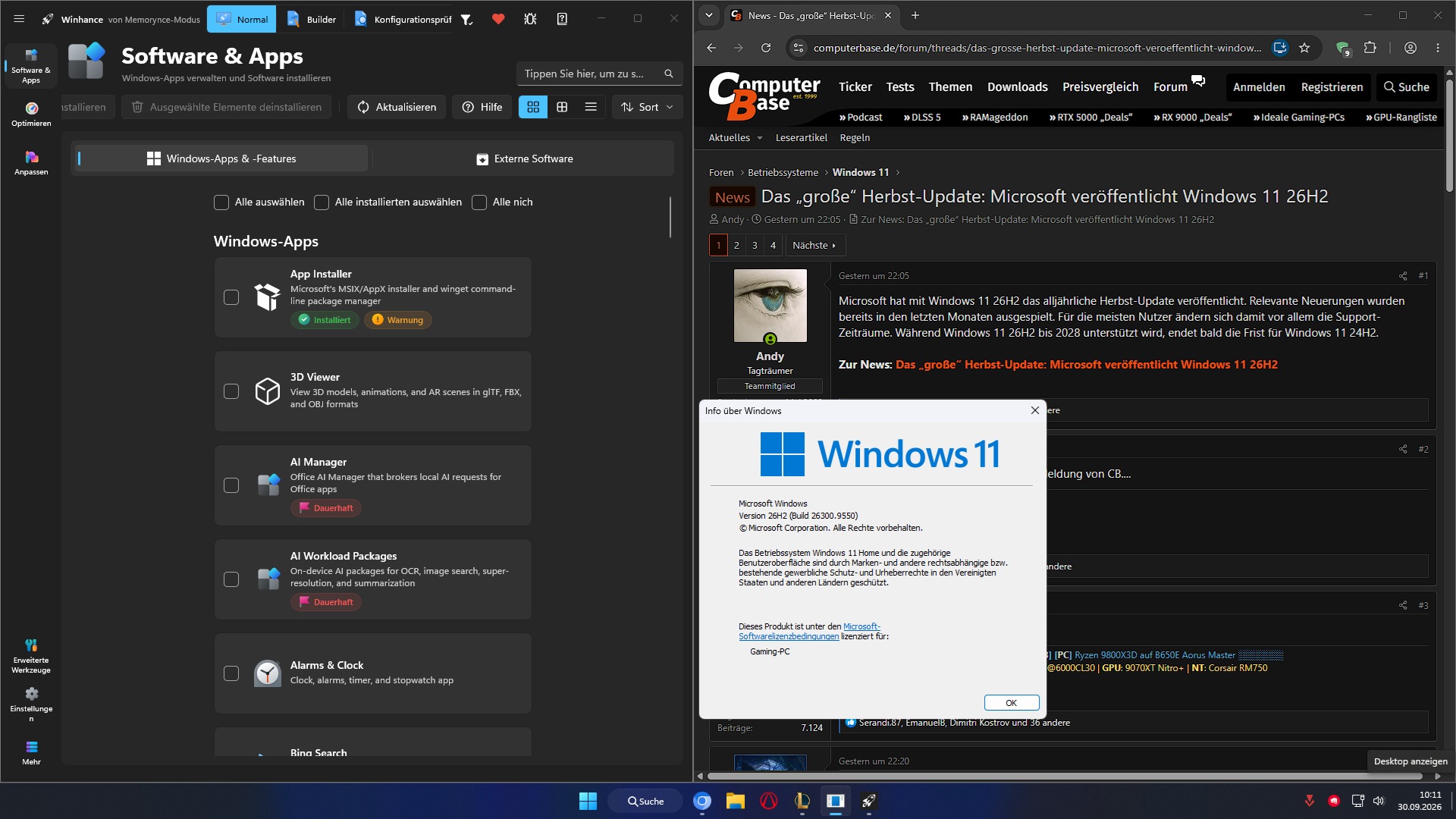Click the Mehr icon in sidebar
Image resolution: width=1456 pixels, height=819 pixels.
coord(31,753)
